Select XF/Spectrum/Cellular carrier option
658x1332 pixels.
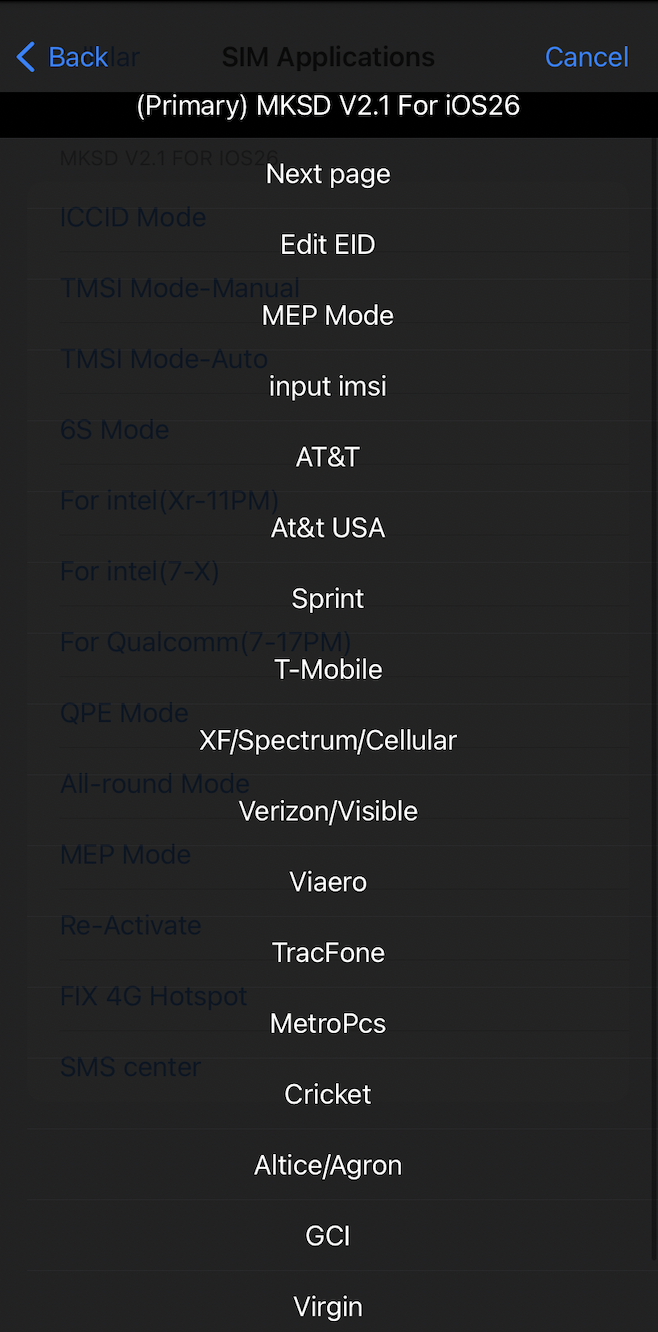point(328,741)
